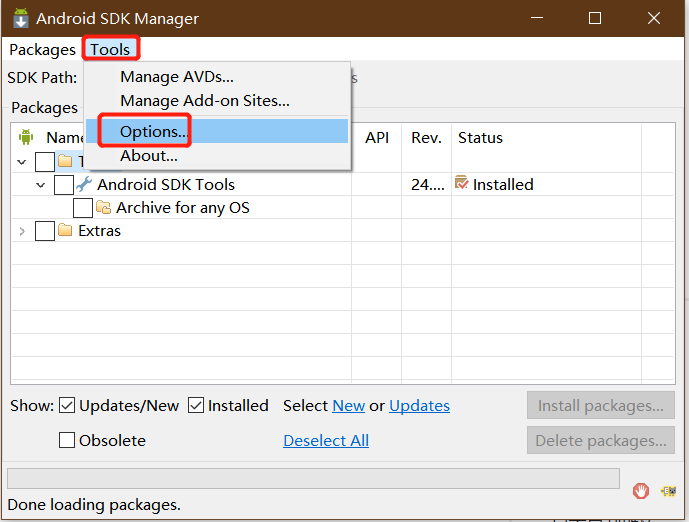Viewport: 689px width, 522px height.
Task: Click the Android robot icon in Name header
Action: coord(26,137)
